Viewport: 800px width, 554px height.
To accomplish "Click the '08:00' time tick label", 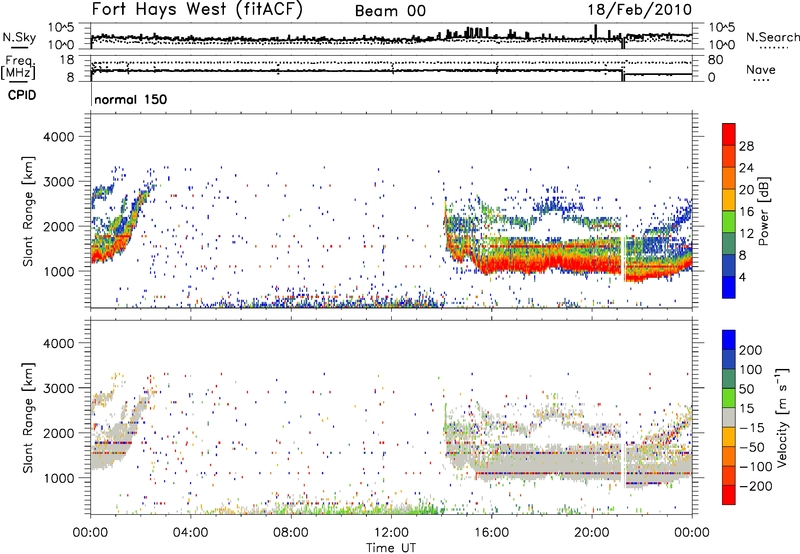I will click(x=291, y=533).
